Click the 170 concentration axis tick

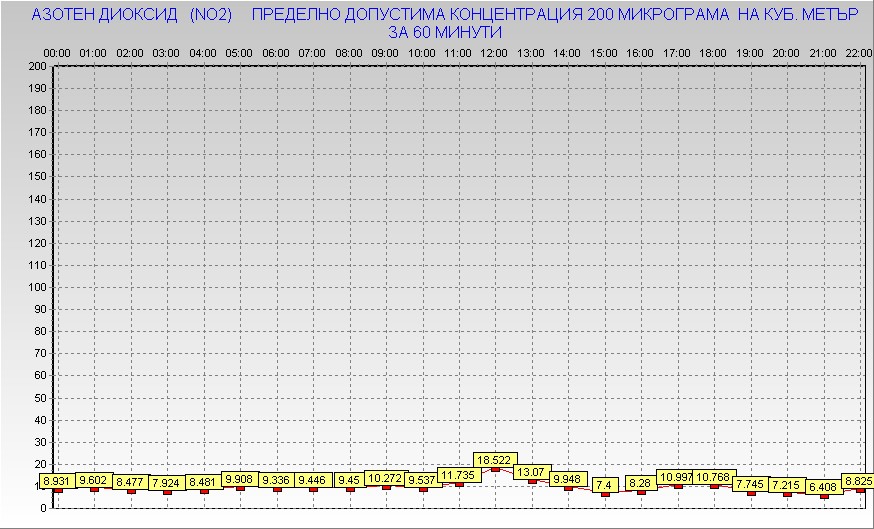37,133
